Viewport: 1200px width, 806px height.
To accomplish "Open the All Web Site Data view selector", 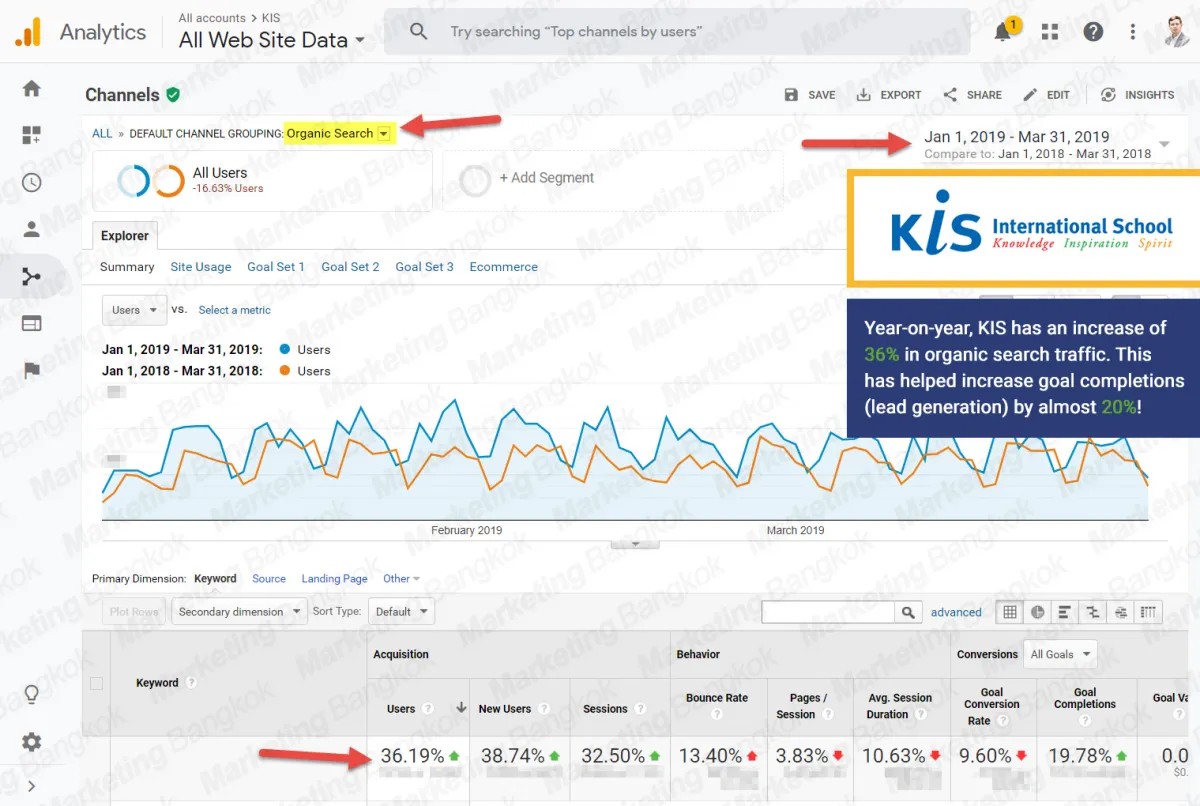I will [x=271, y=41].
